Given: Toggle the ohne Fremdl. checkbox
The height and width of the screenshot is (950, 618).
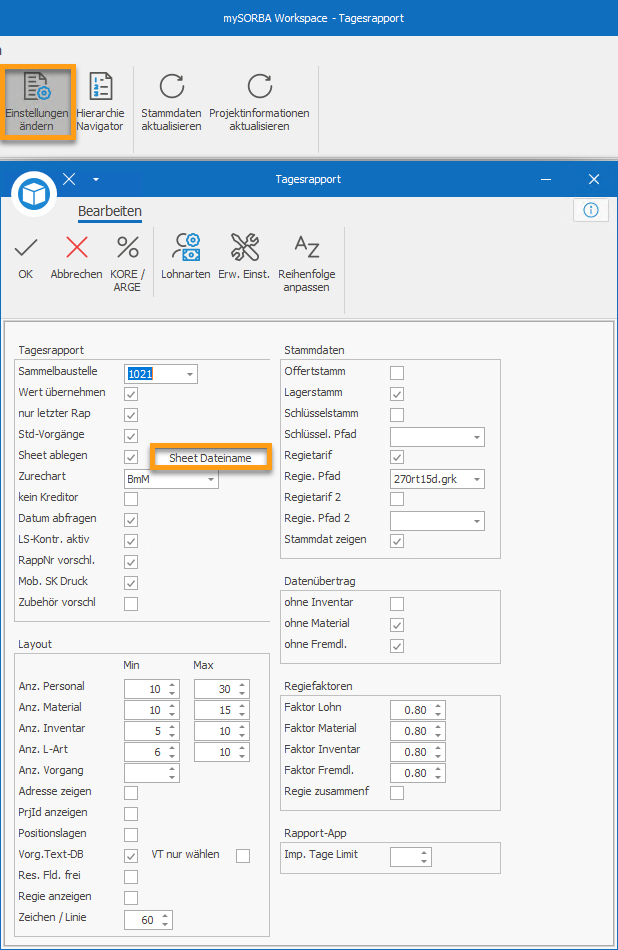Looking at the screenshot, I should click(397, 646).
